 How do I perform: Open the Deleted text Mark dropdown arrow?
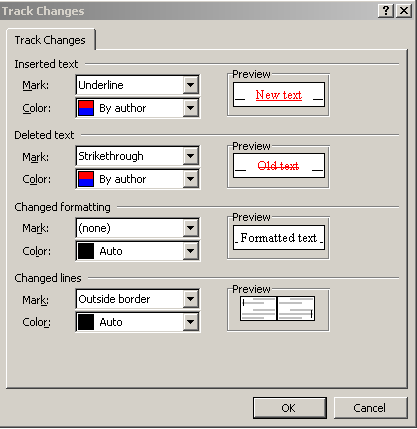(190, 156)
